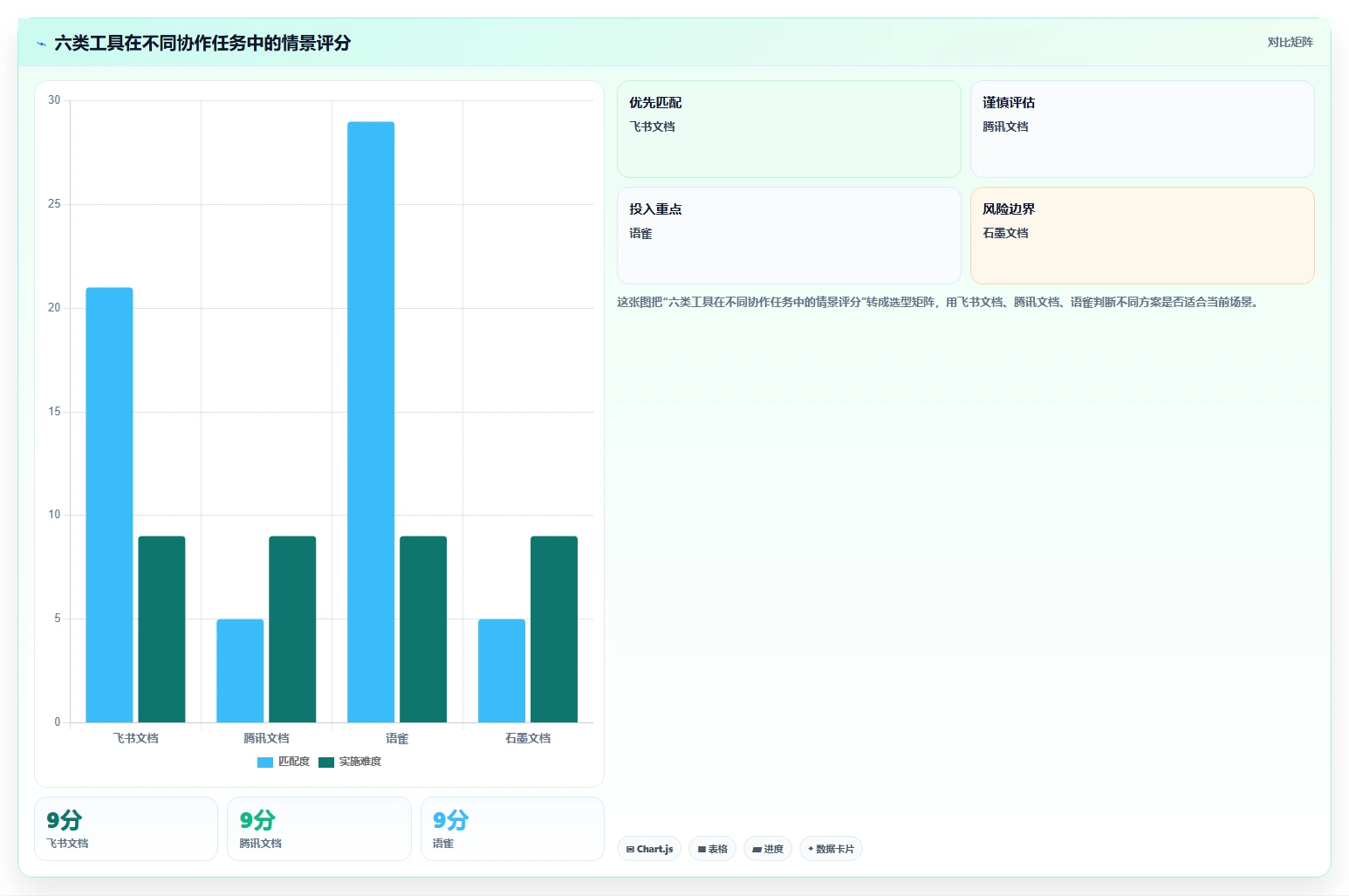This screenshot has height=896, width=1349.
Task: Toggle the 匹配度 legend item
Action: pyautogui.click(x=284, y=762)
